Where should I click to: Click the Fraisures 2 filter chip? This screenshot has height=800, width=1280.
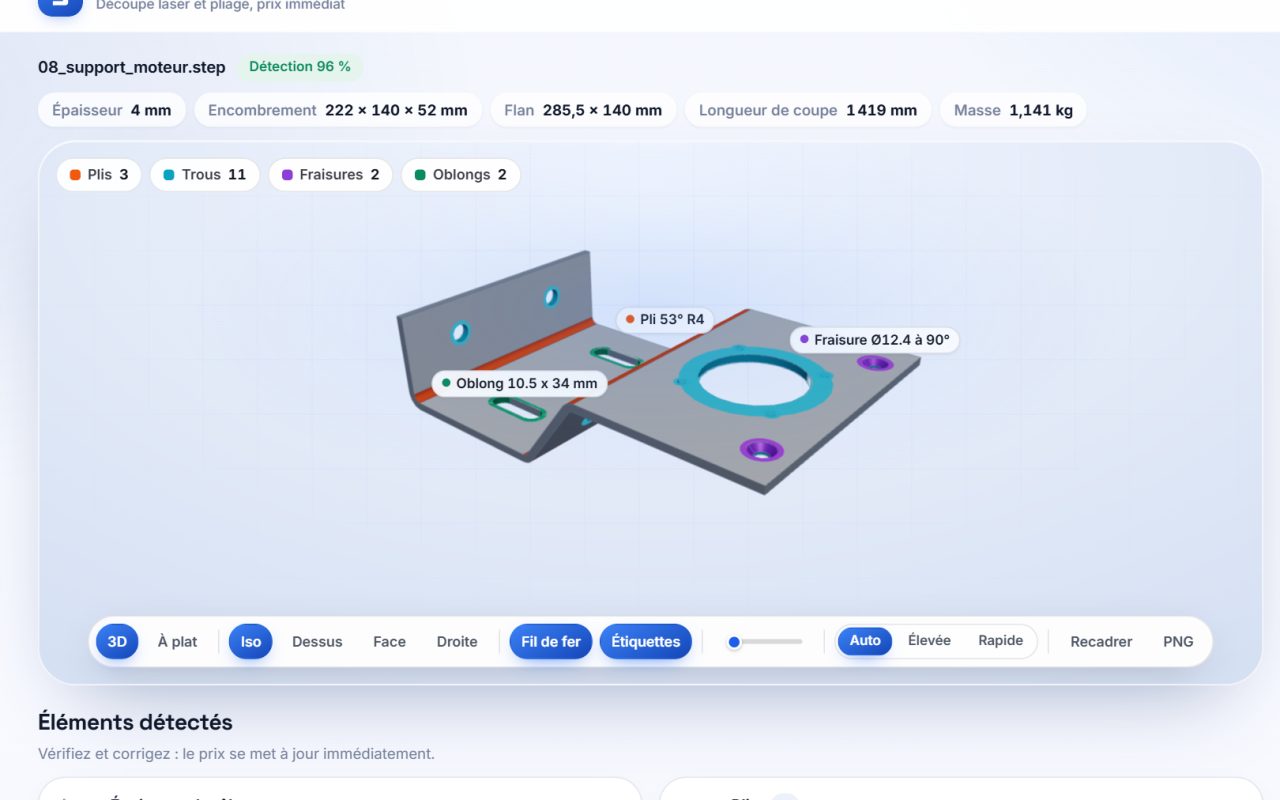click(331, 175)
